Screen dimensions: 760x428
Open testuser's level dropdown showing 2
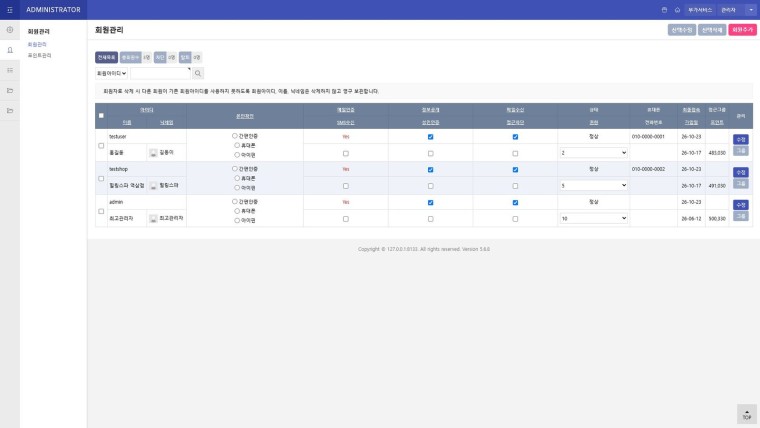coord(594,153)
